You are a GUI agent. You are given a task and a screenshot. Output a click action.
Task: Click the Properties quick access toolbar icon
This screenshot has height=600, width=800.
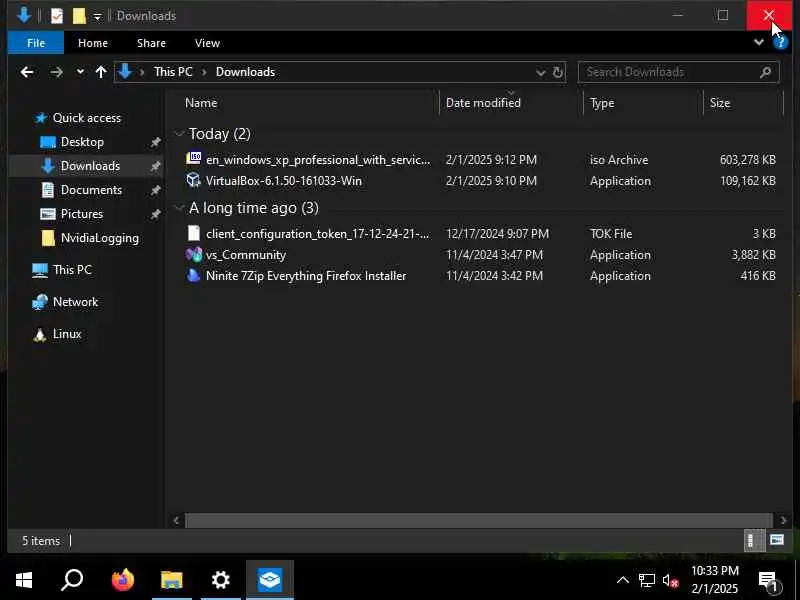point(57,16)
